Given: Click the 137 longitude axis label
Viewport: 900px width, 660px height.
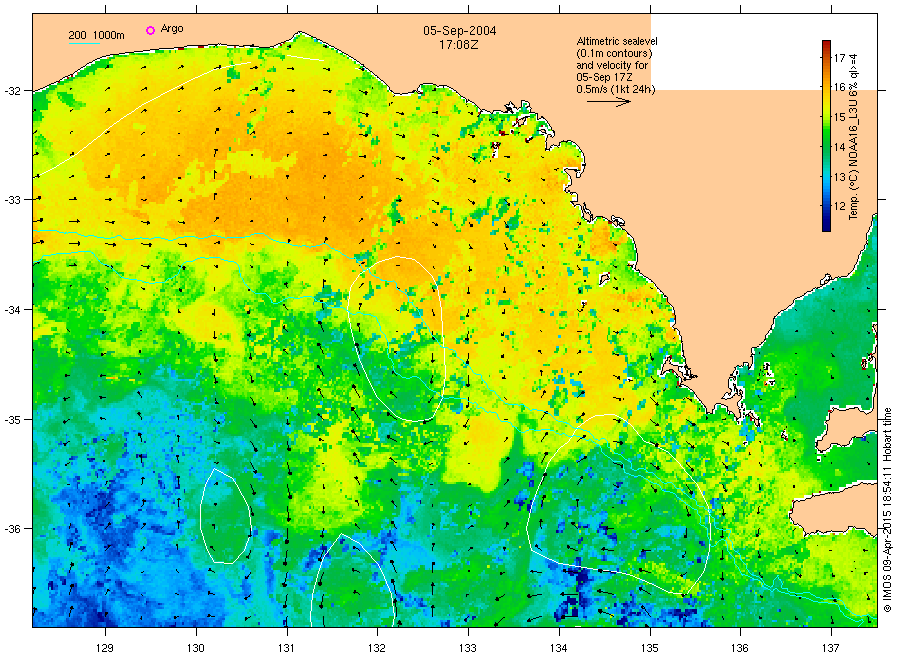Looking at the screenshot, I should [831, 648].
